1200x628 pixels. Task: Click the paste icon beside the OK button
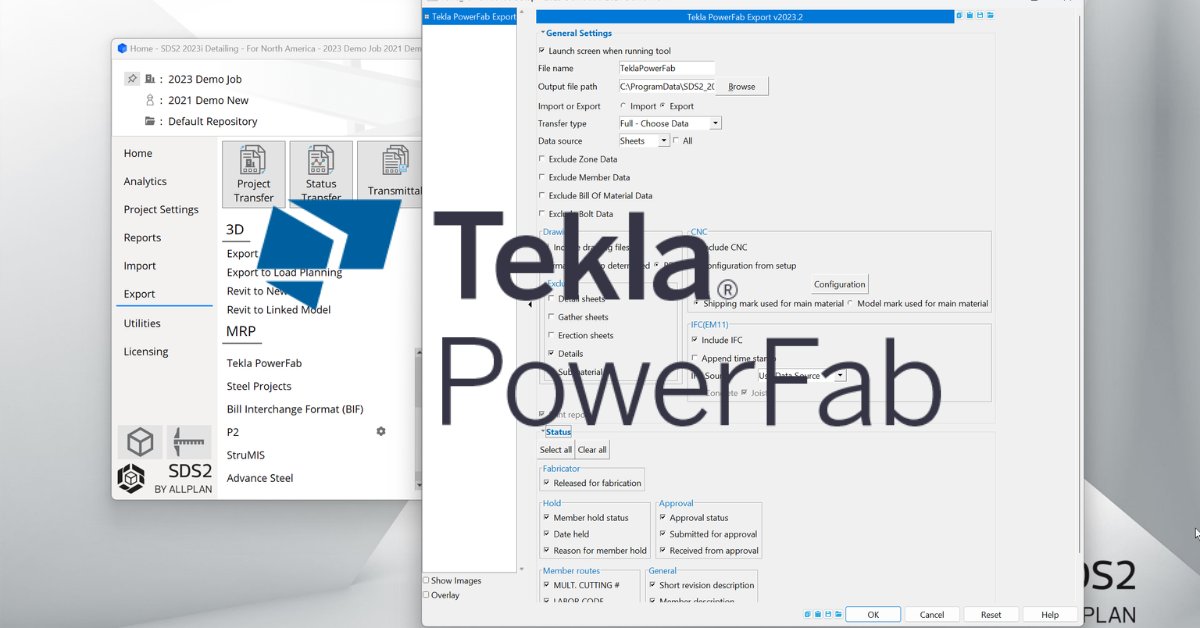(818, 614)
